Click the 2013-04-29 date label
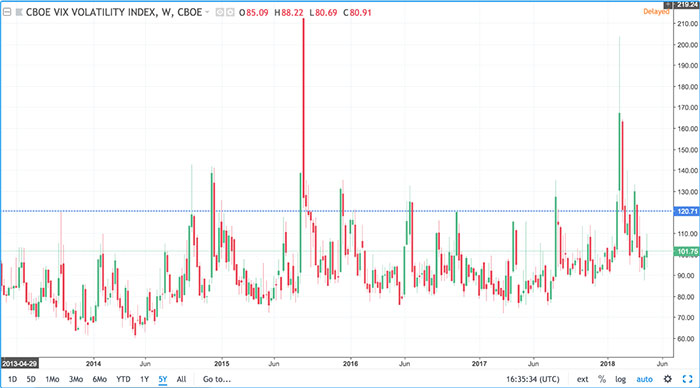Image resolution: width=700 pixels, height=388 pixels. point(19,363)
